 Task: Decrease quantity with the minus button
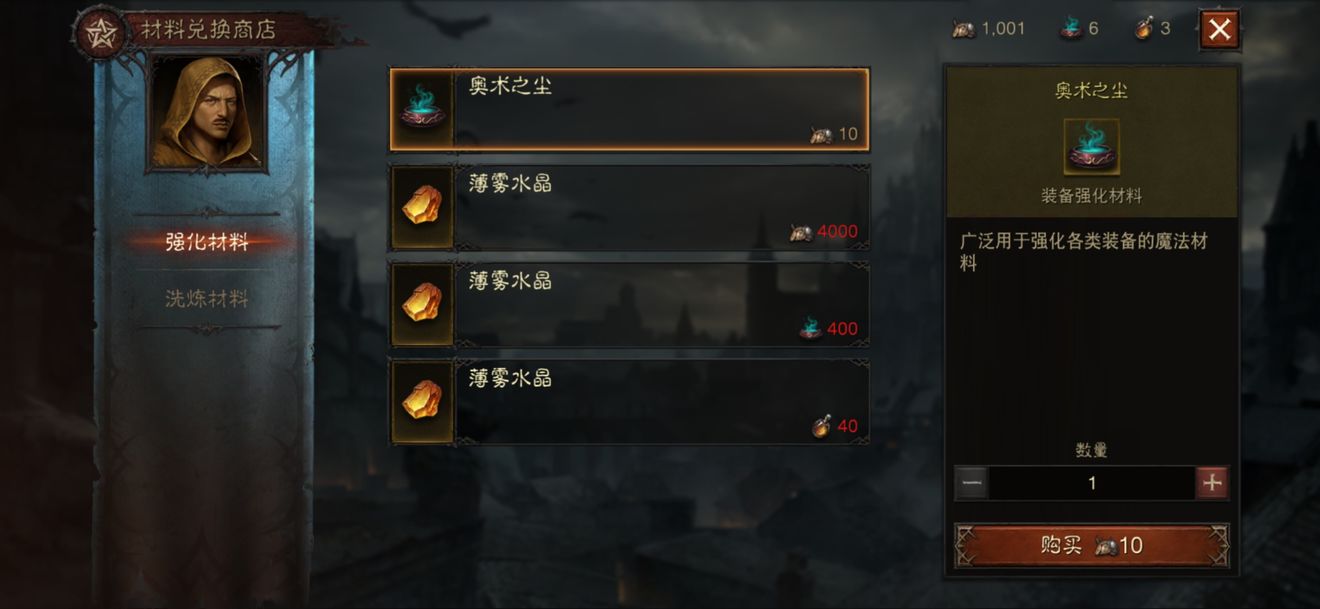click(972, 484)
